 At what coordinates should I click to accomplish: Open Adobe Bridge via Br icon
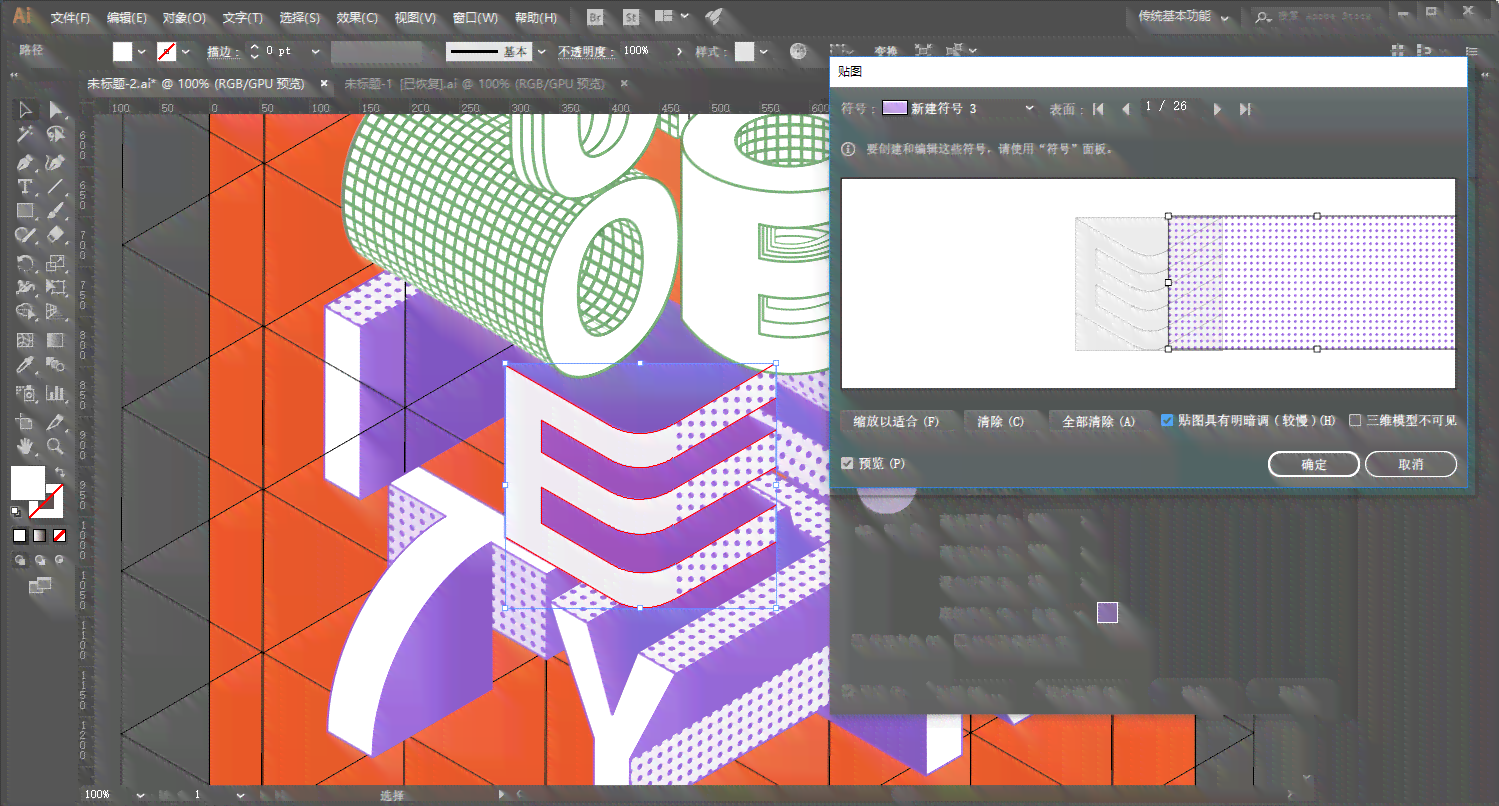(x=596, y=17)
